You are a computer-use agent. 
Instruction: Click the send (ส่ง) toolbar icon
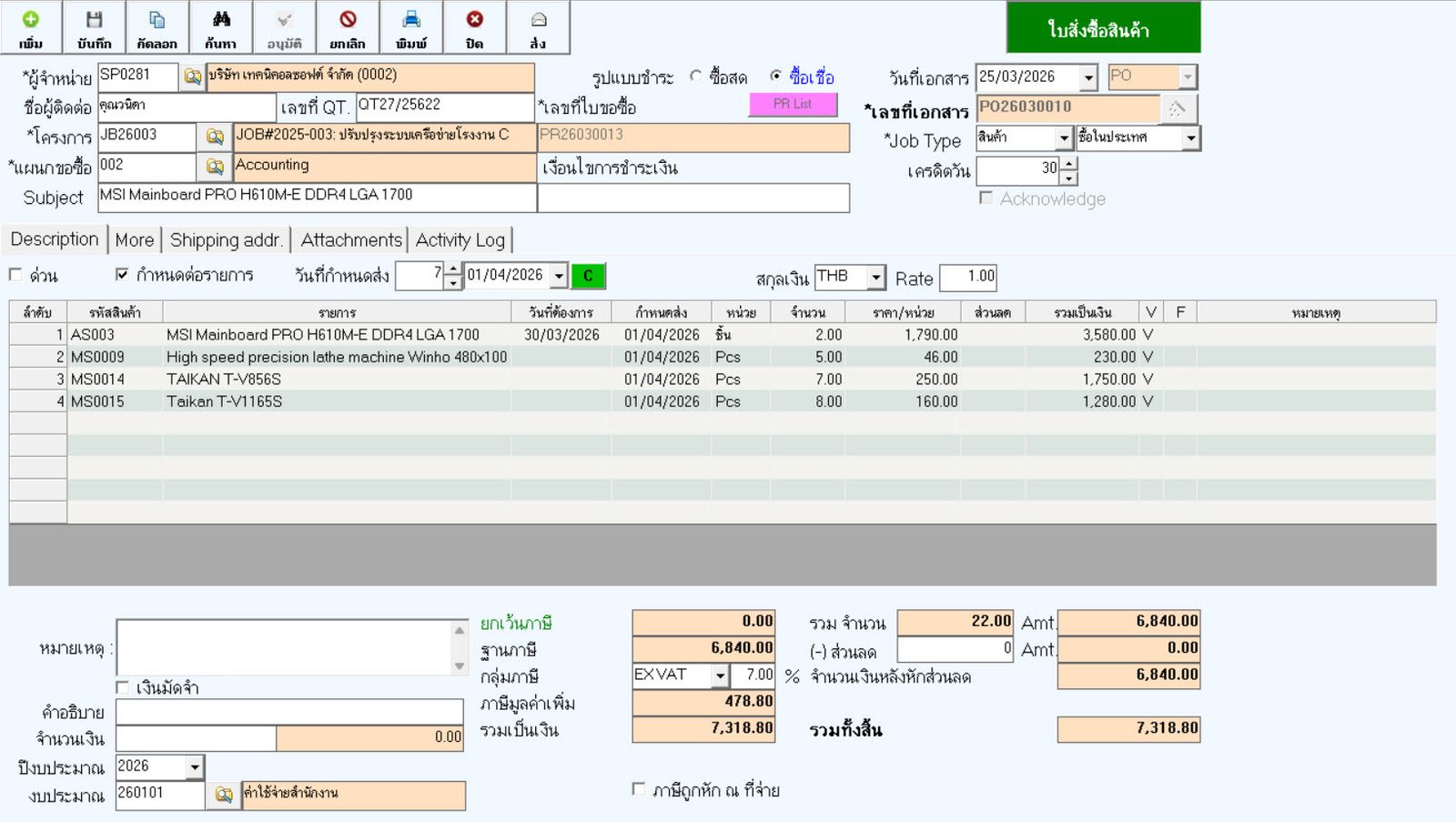pyautogui.click(x=538, y=27)
